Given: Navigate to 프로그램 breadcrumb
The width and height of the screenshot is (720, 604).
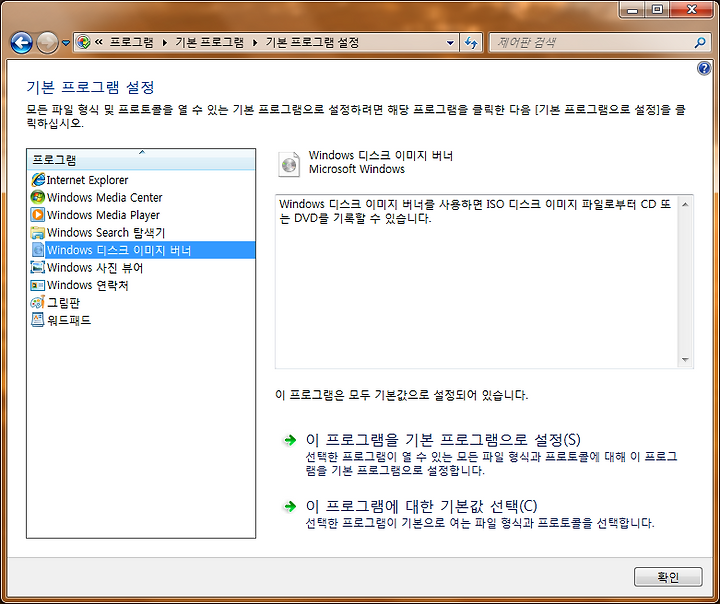Looking at the screenshot, I should tap(131, 43).
